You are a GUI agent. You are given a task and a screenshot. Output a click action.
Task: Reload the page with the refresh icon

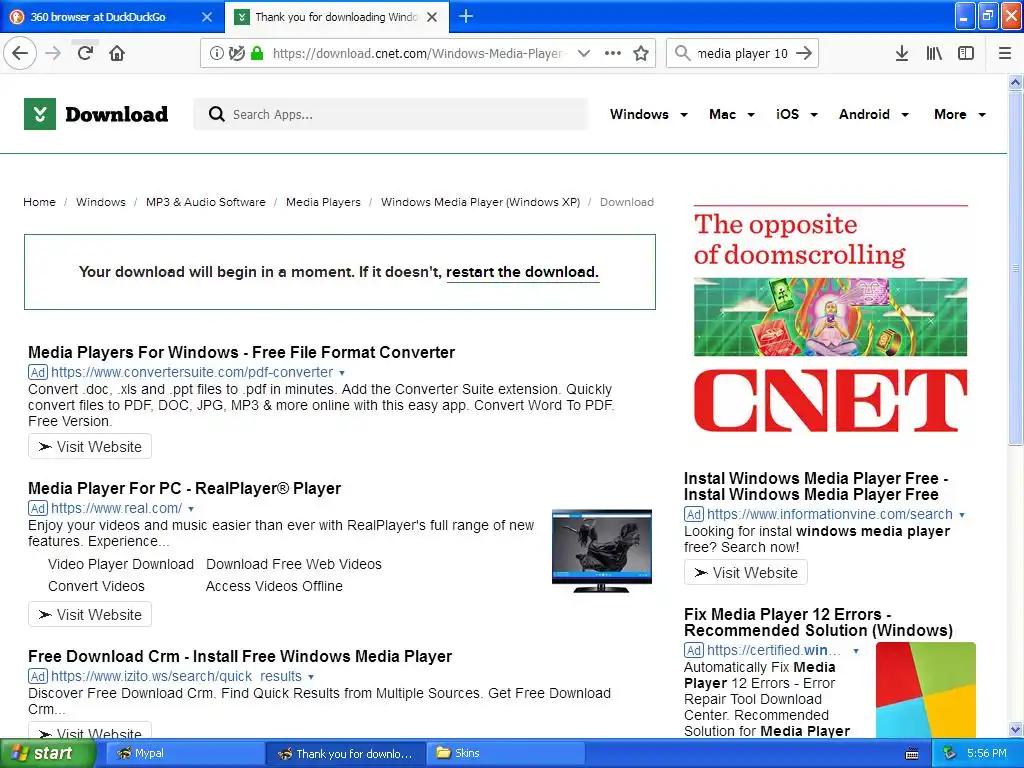coord(85,53)
